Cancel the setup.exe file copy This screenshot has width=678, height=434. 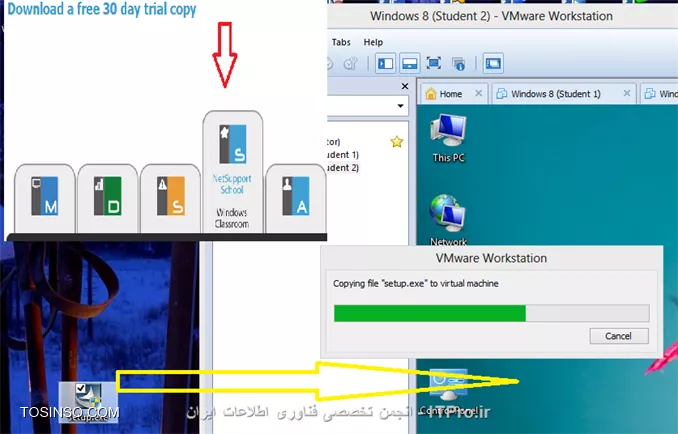[619, 336]
